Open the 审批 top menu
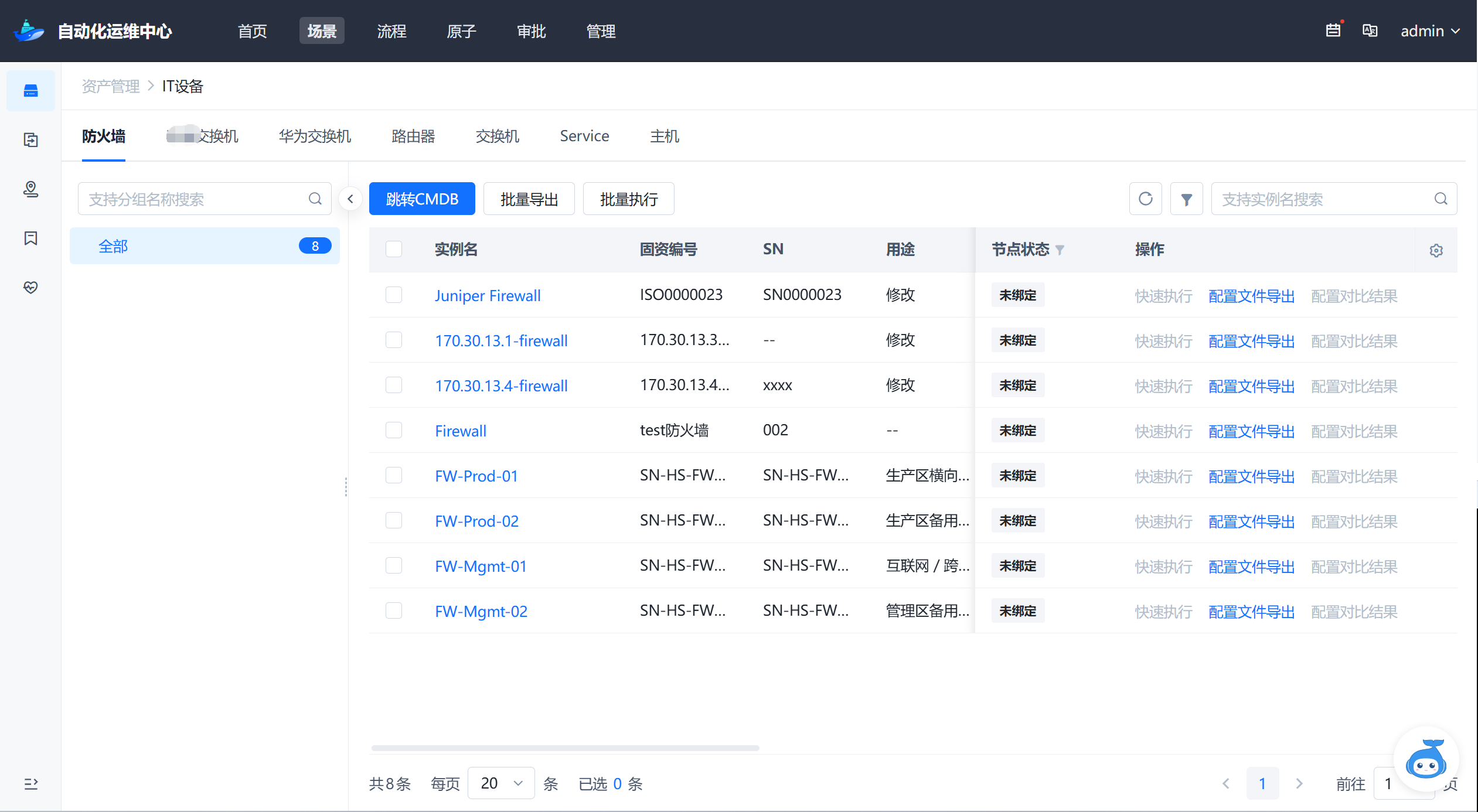Viewport: 1478px width, 812px height. coord(531,31)
